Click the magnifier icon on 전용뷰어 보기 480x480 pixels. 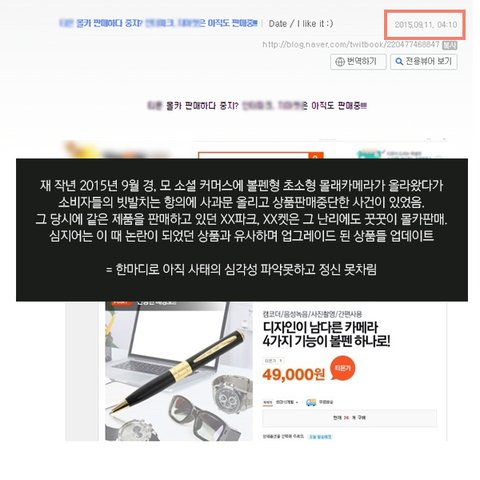tap(399, 62)
